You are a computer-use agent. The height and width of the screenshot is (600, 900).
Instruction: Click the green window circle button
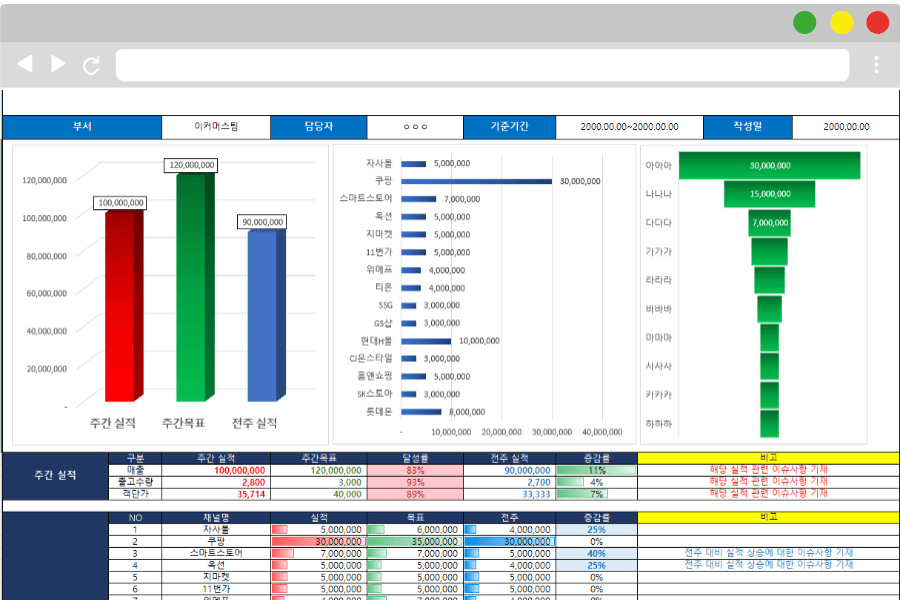(x=805, y=23)
